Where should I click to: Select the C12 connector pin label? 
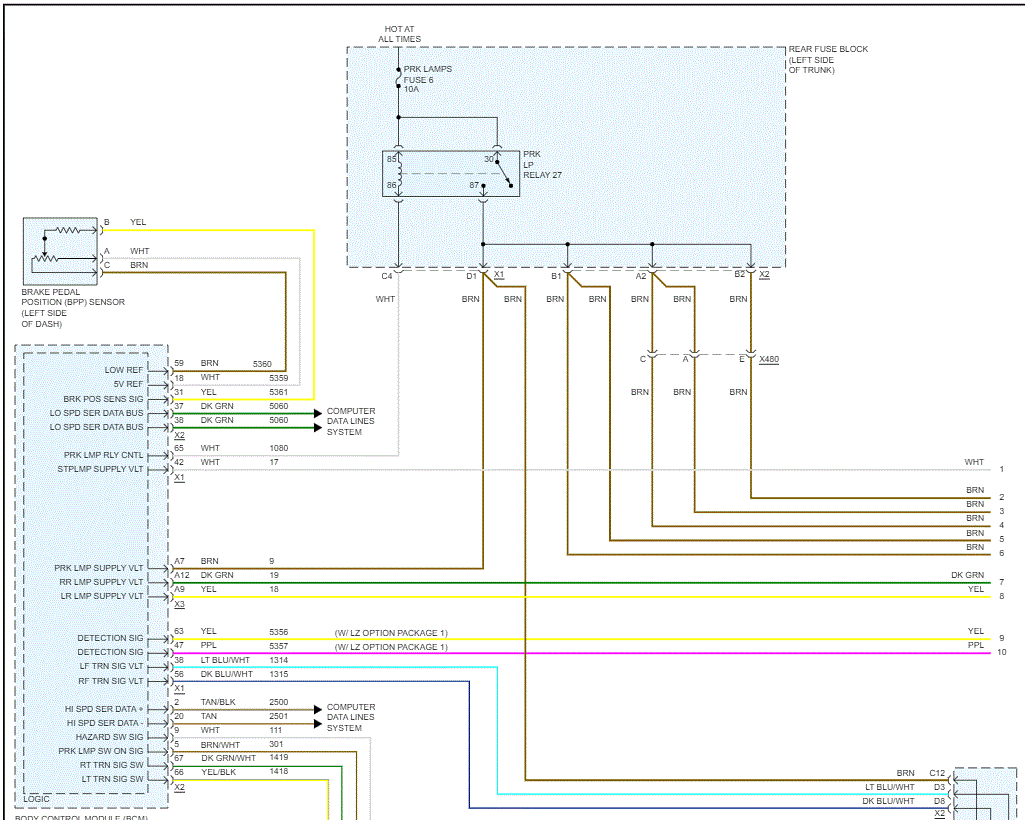(936, 773)
